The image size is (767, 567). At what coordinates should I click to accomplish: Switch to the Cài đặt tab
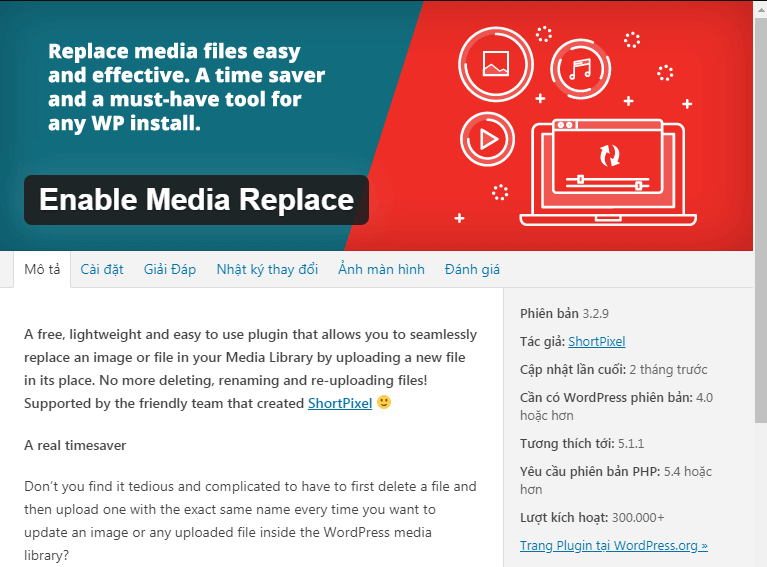(102, 270)
